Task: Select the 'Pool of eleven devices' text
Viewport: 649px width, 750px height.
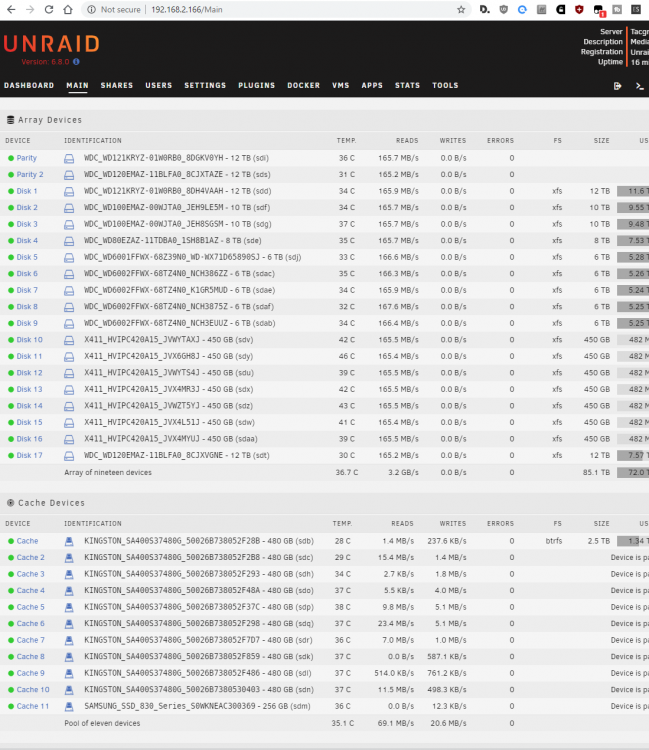Action: 102,723
